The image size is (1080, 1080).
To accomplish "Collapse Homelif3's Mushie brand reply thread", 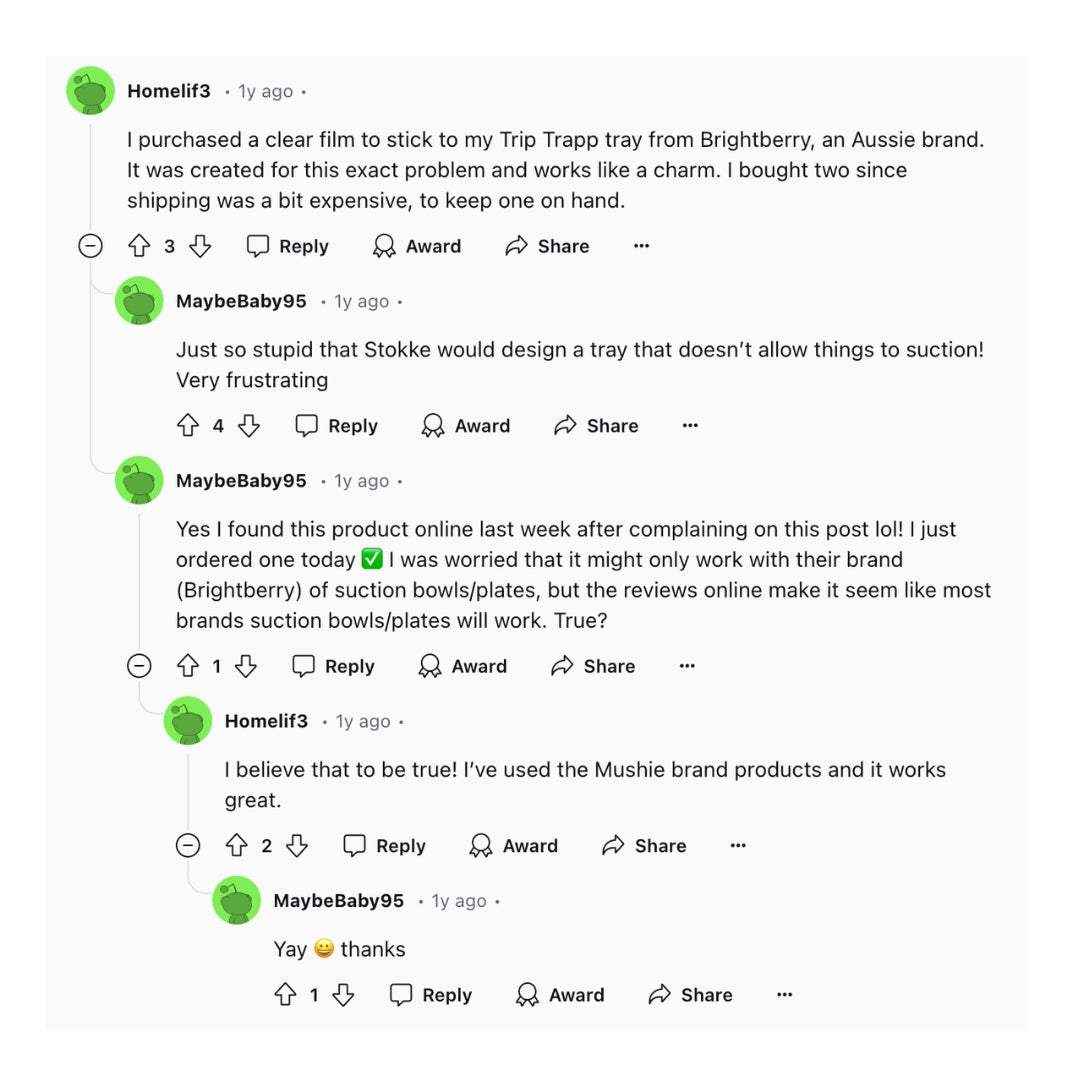I will (188, 846).
